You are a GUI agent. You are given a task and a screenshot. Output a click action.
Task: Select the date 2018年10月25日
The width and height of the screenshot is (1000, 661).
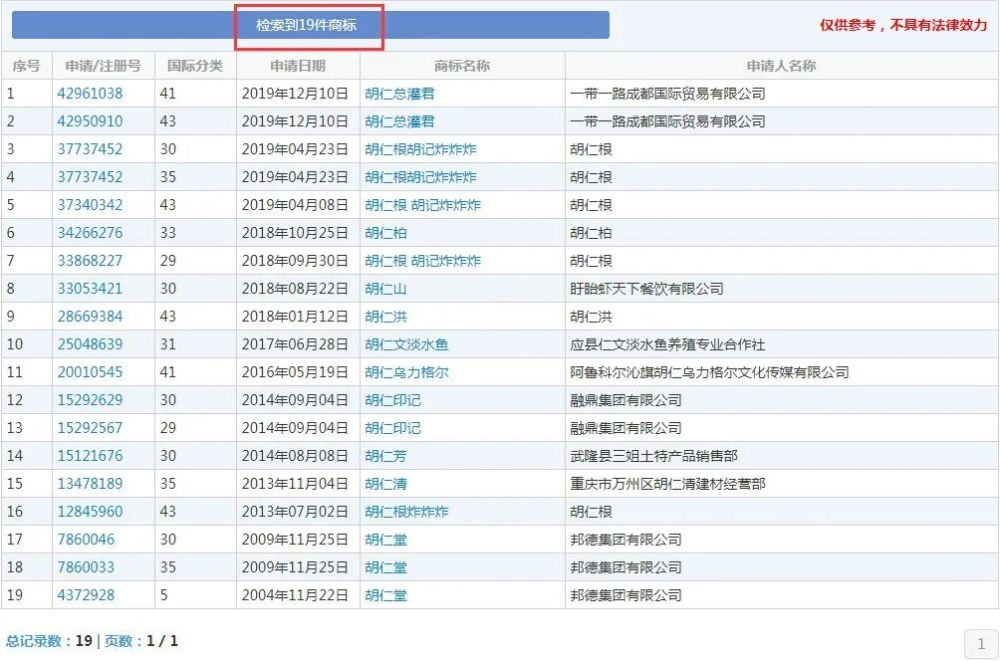[x=295, y=233]
